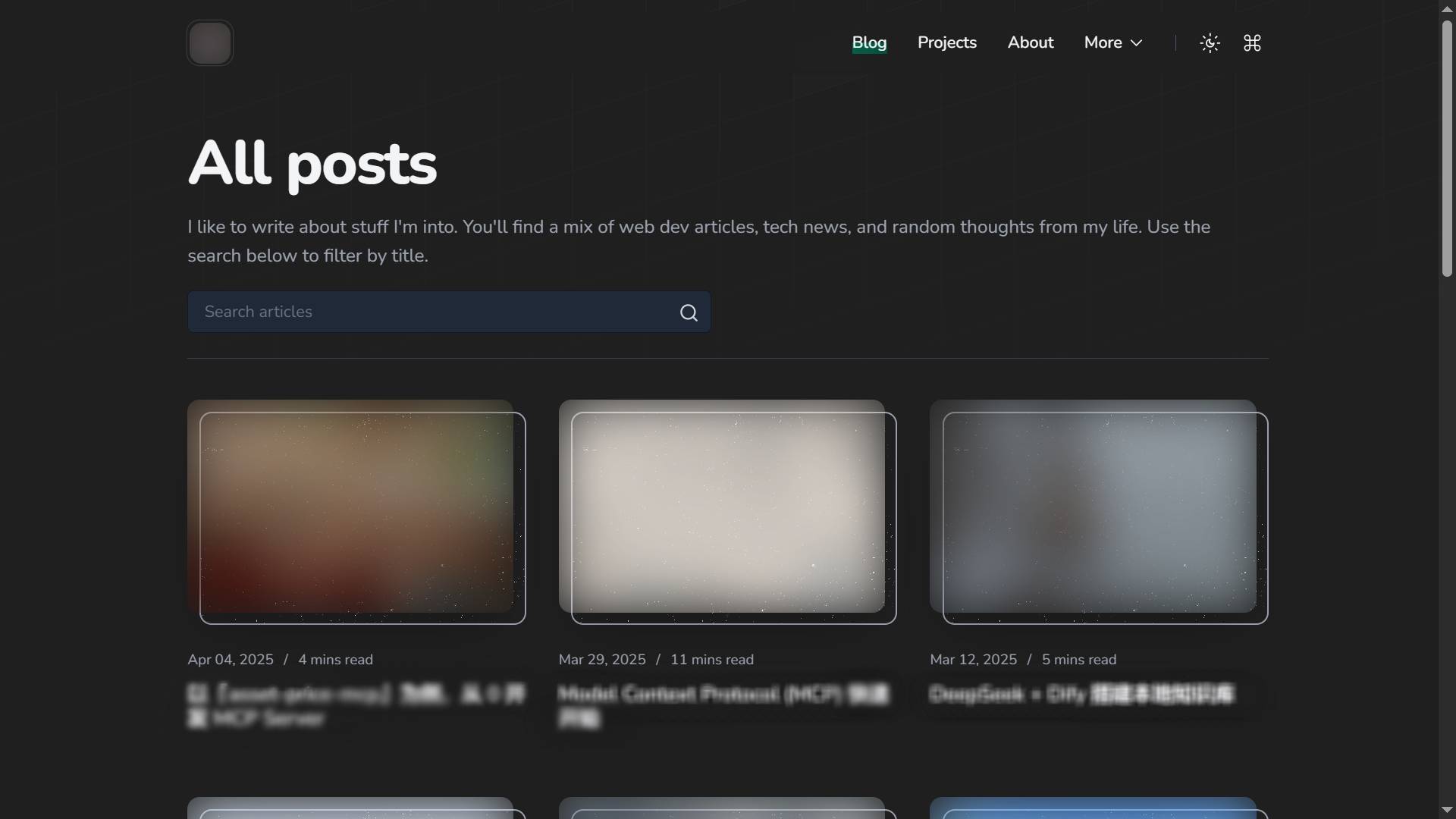The width and height of the screenshot is (1456, 819).
Task: Go to the Projects page
Action: [x=947, y=43]
